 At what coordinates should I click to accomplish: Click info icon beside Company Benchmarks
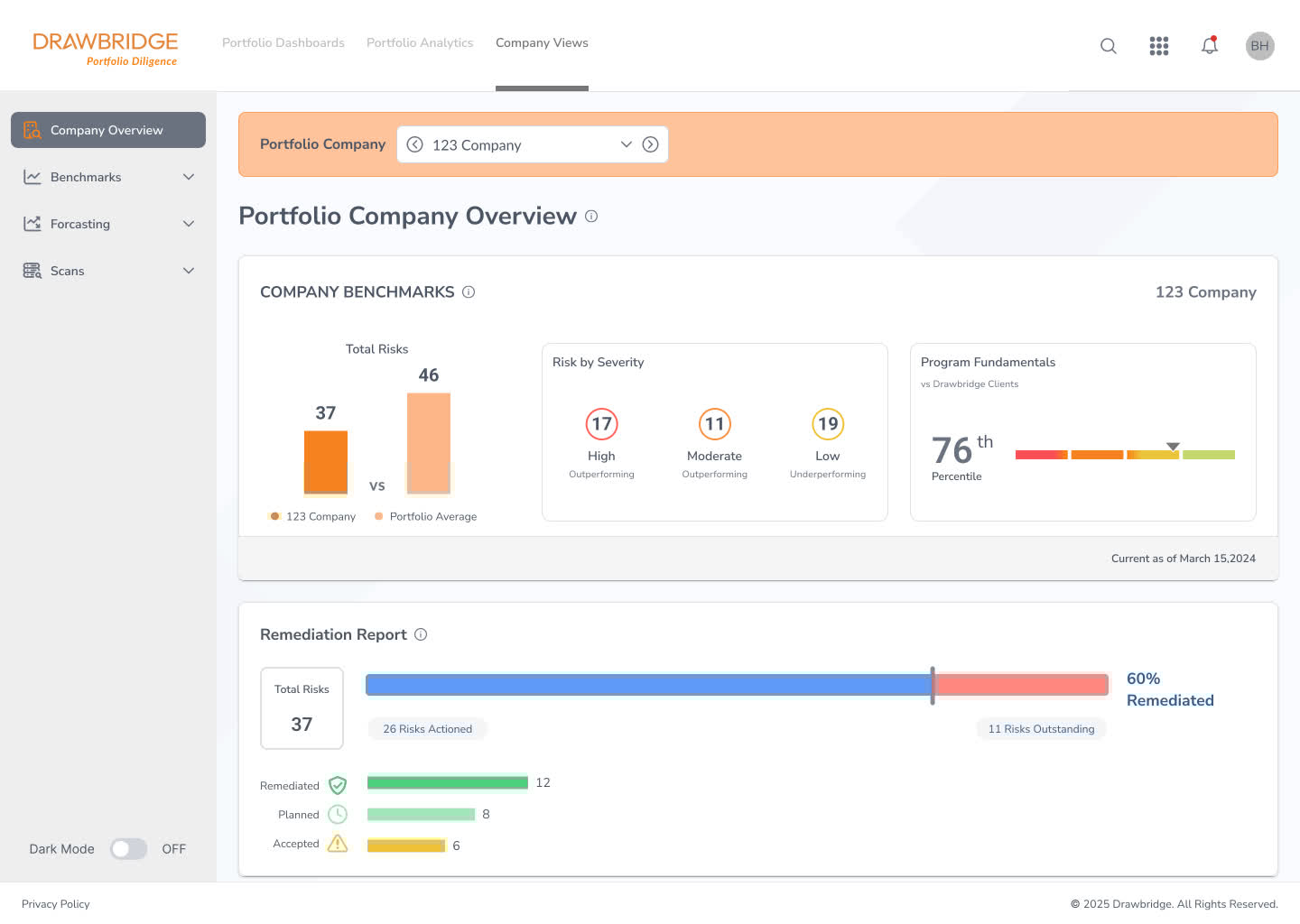coord(469,292)
